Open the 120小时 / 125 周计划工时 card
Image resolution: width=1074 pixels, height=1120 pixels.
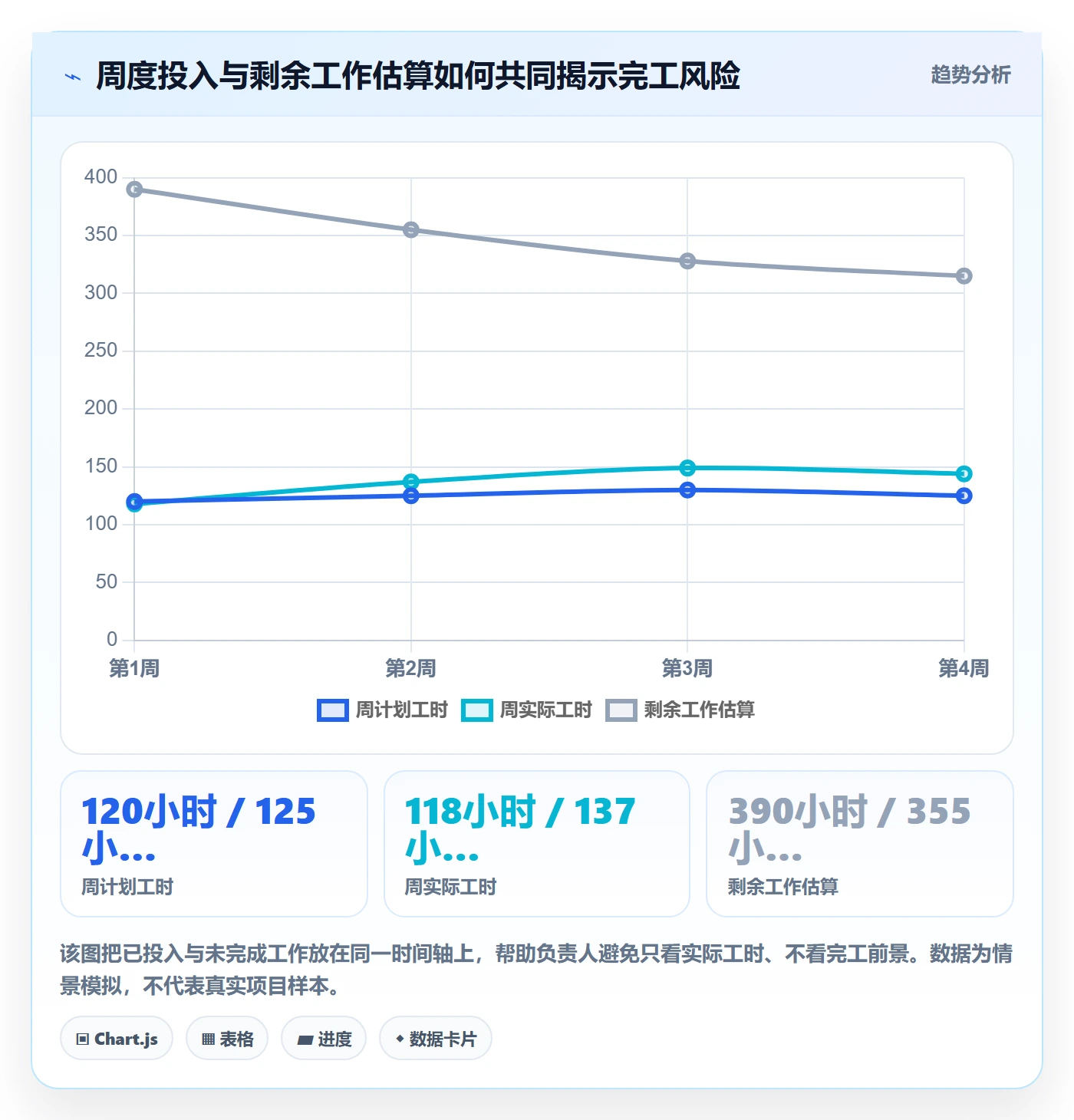[x=214, y=844]
